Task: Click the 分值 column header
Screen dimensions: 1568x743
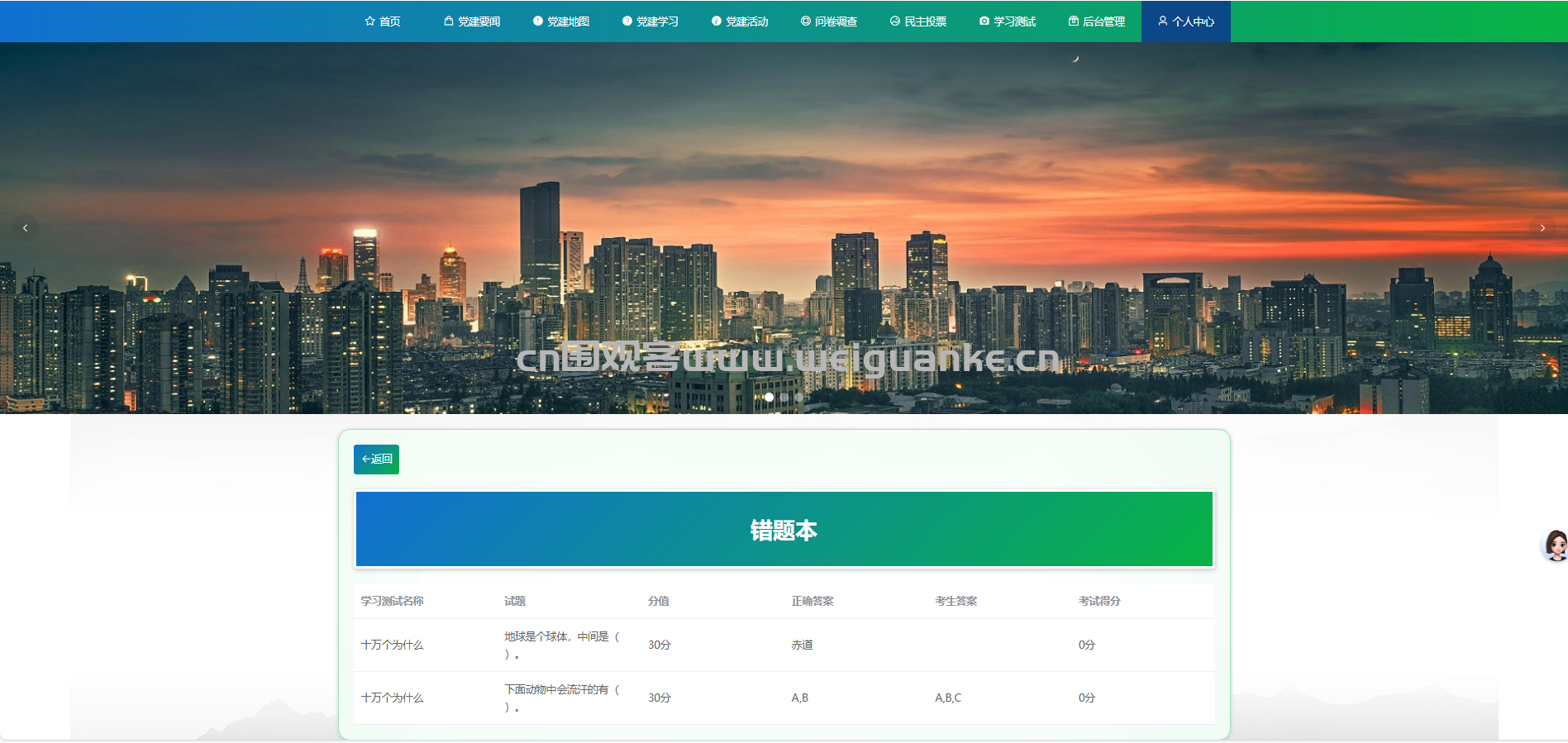Action: point(659,601)
